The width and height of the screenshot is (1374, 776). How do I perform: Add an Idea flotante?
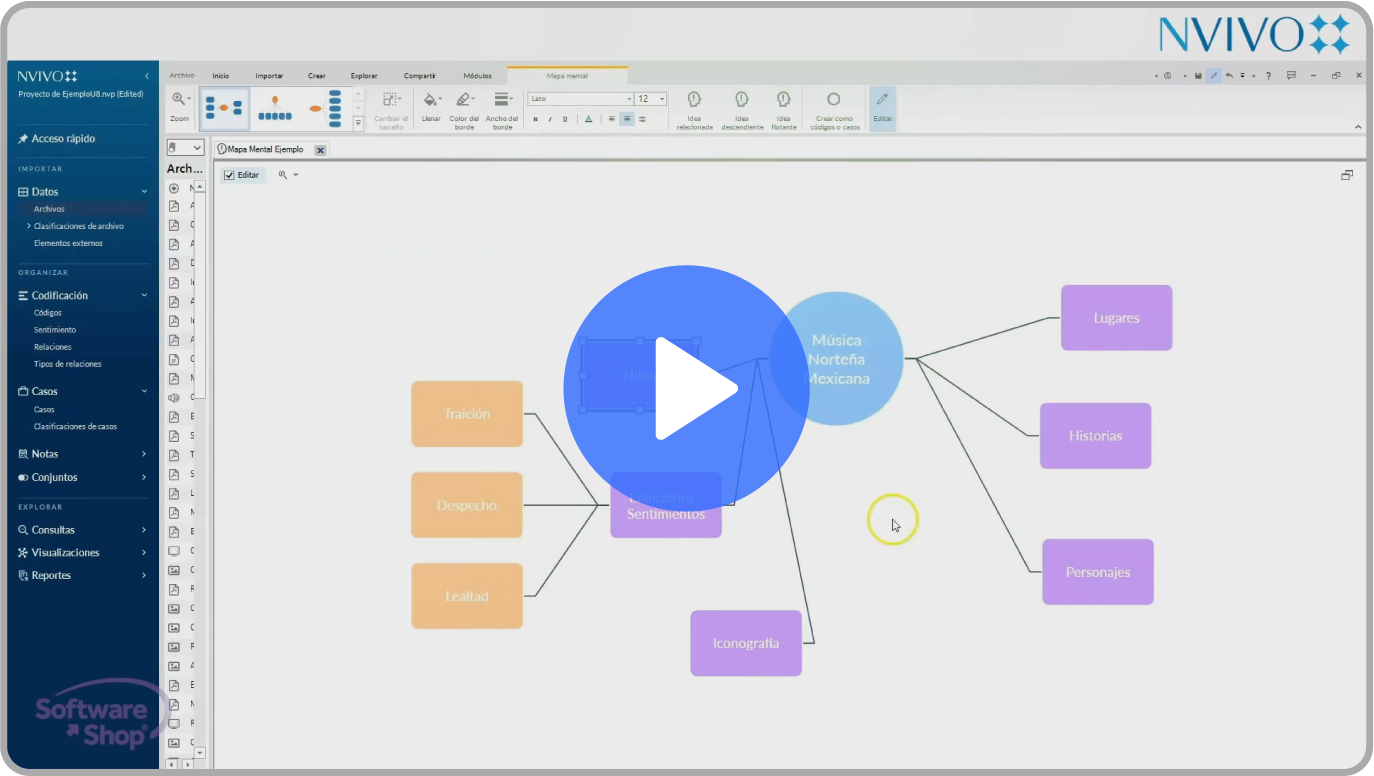click(784, 109)
